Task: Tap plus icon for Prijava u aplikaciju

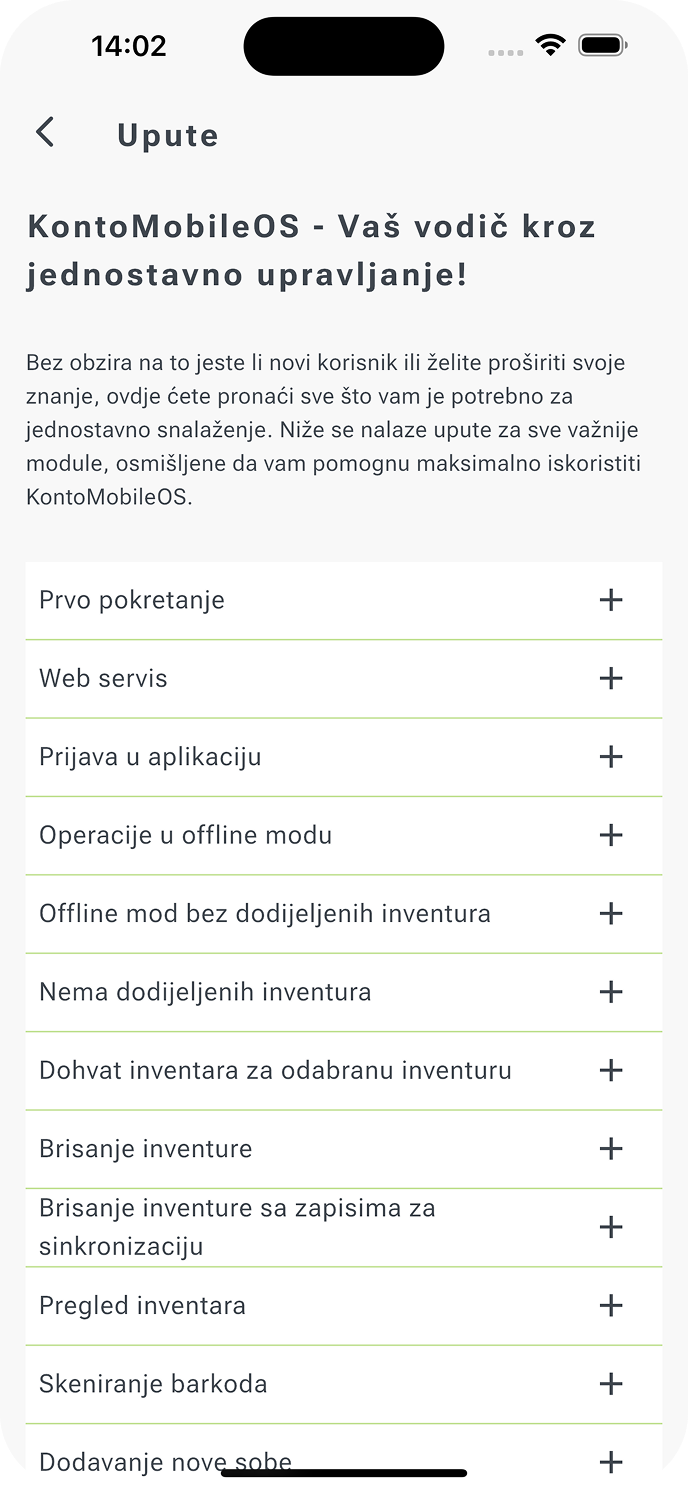Action: point(610,757)
